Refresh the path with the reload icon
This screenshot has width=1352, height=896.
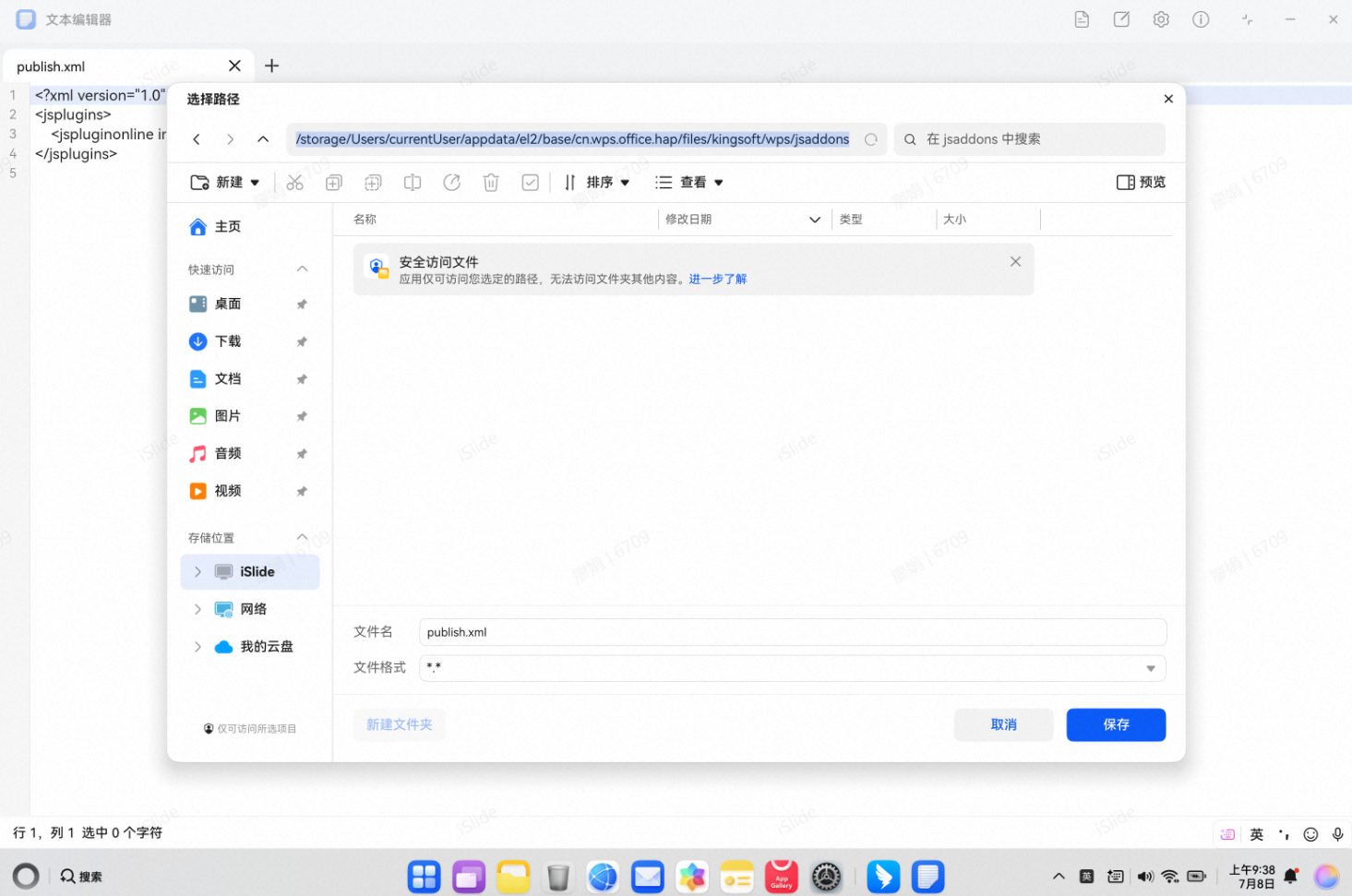(870, 139)
